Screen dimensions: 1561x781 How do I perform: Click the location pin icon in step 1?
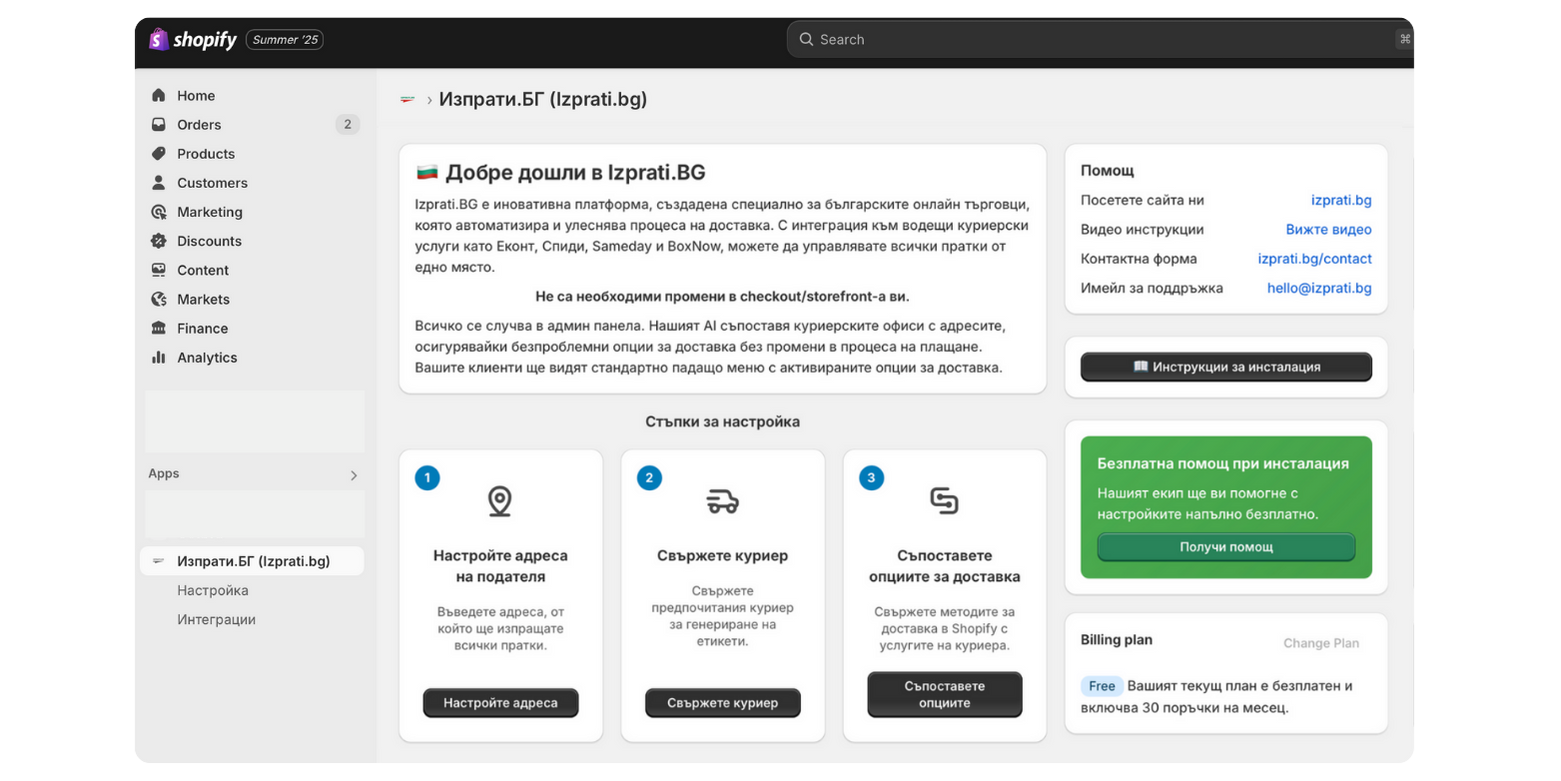(x=500, y=501)
